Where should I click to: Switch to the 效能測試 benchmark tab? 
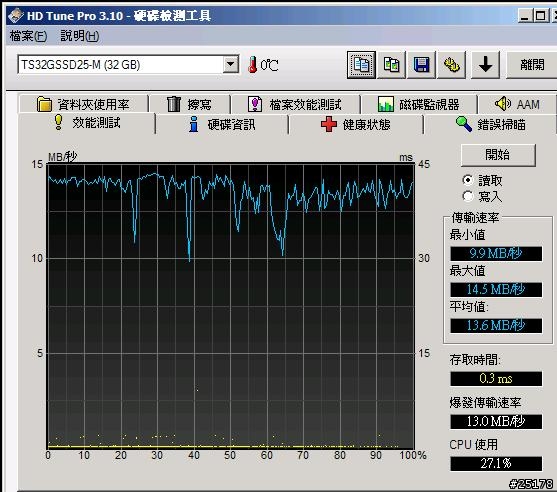(87, 123)
